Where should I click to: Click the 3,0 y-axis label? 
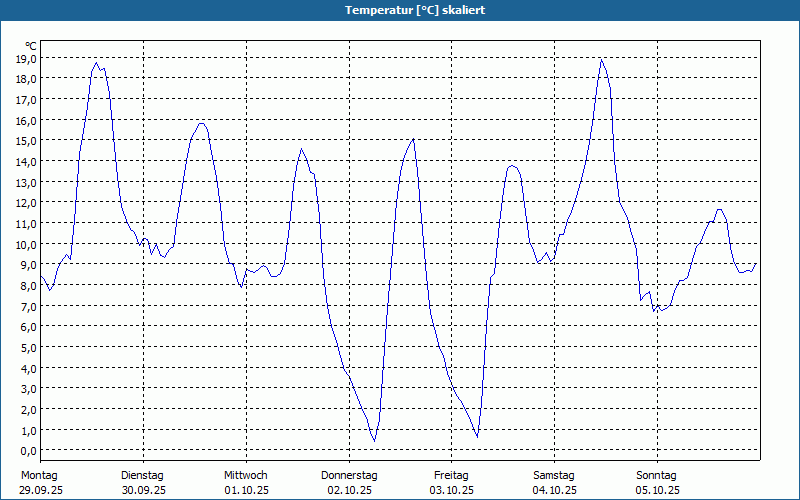[28, 389]
